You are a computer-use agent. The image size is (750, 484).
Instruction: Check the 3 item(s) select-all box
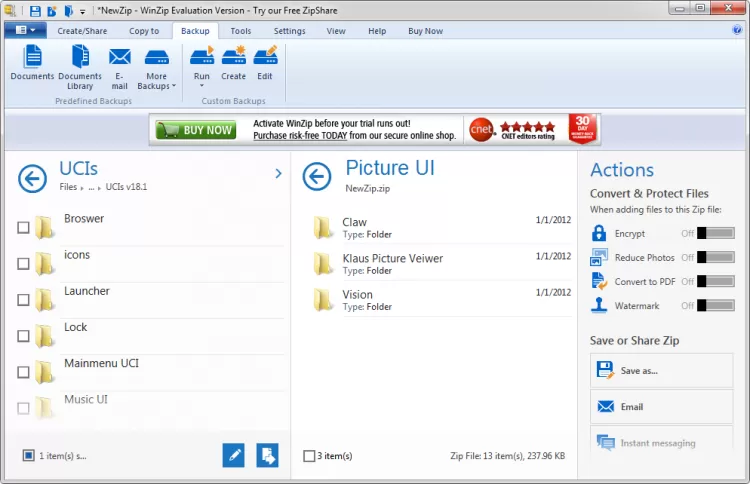tap(309, 456)
